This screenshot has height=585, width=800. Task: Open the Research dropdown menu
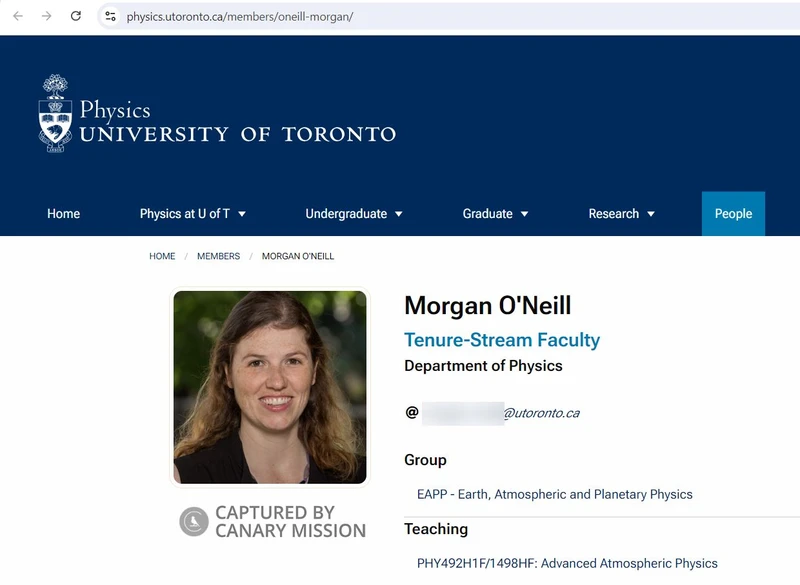click(x=620, y=213)
